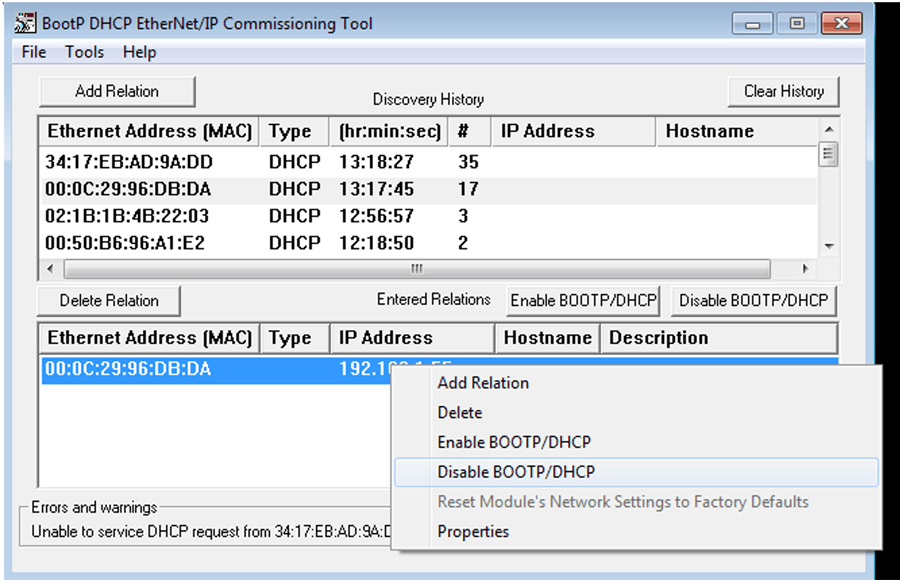Select discovery row 34:17:EB:AD:9A:DD
The height and width of the screenshot is (580, 900).
[x=429, y=162]
